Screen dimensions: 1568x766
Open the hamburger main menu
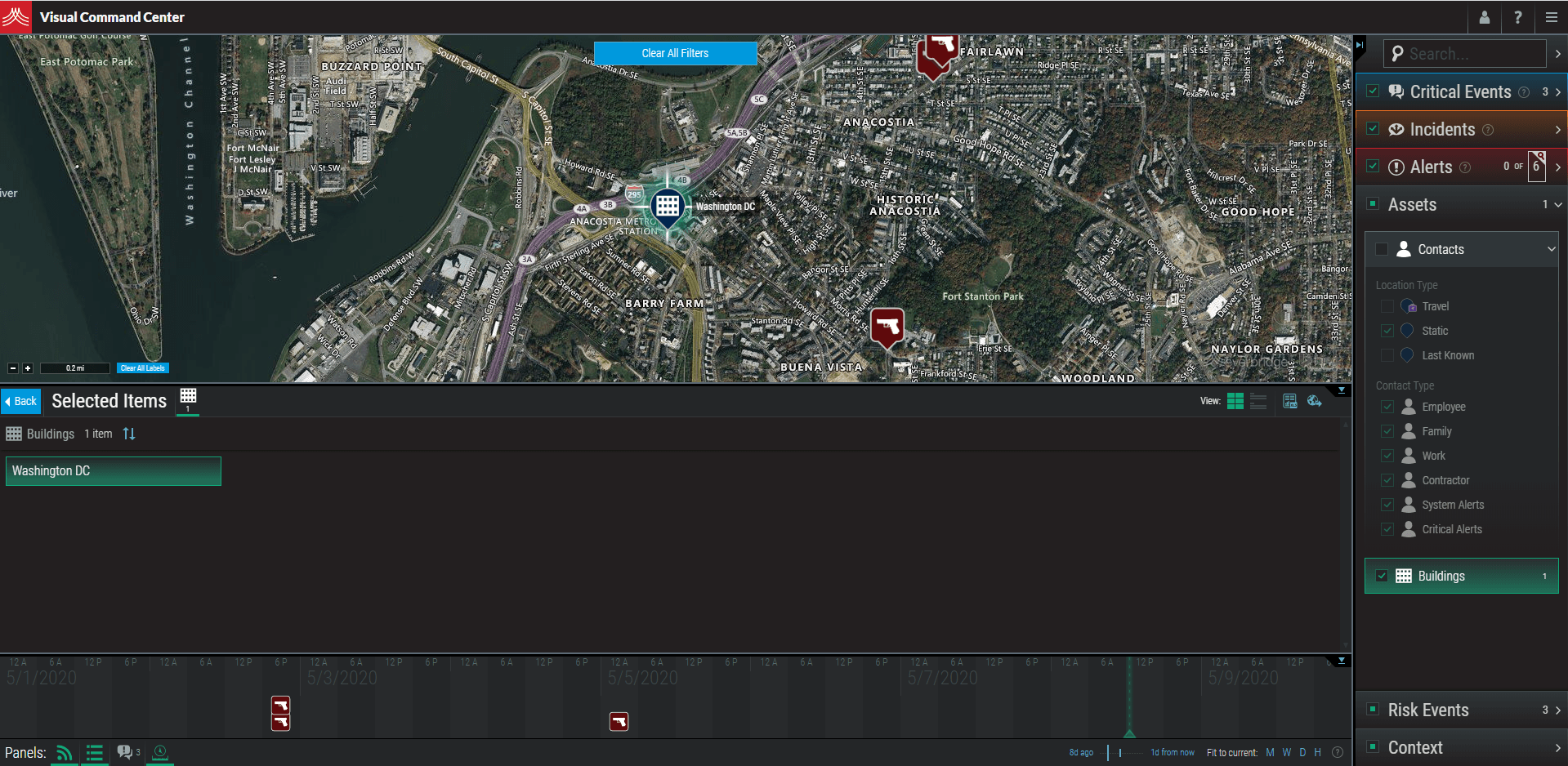click(1551, 17)
